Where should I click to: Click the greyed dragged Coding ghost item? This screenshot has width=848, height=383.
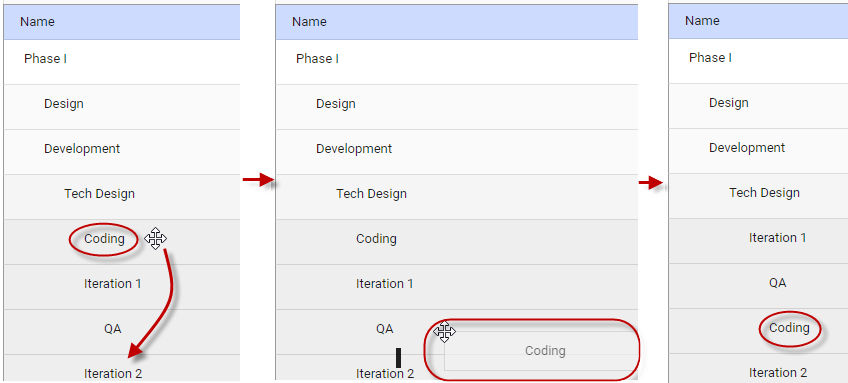click(541, 351)
